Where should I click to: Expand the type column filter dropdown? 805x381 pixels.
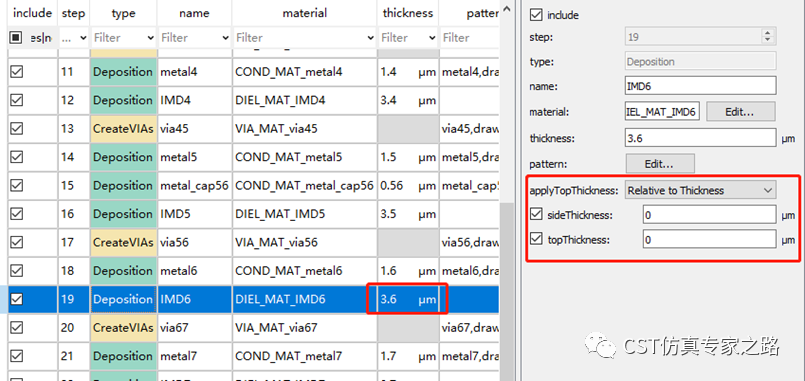(x=150, y=38)
